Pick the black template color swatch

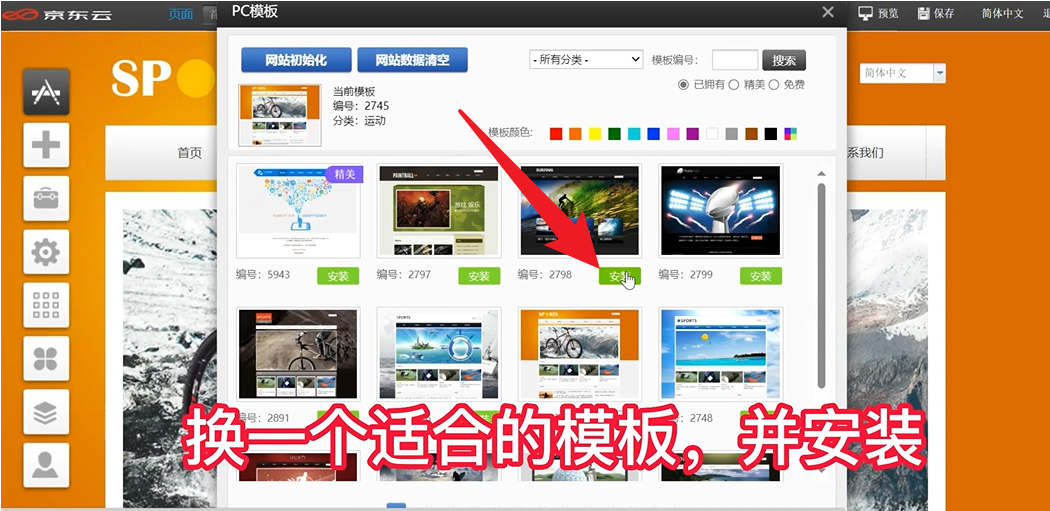pos(771,134)
